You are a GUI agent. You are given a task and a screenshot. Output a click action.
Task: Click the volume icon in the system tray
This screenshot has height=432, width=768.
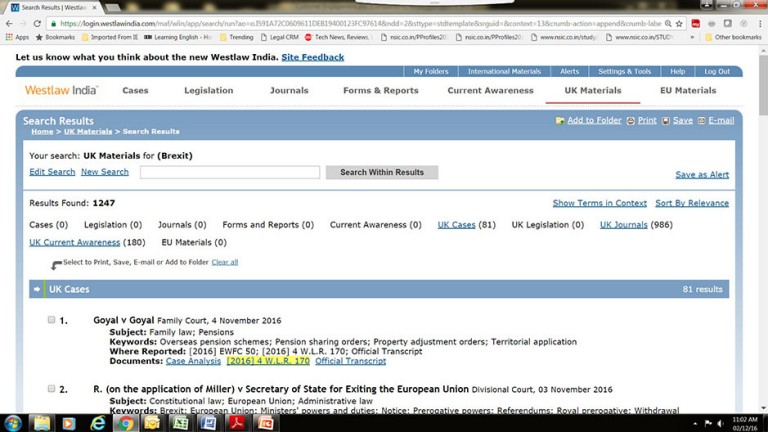[720, 424]
